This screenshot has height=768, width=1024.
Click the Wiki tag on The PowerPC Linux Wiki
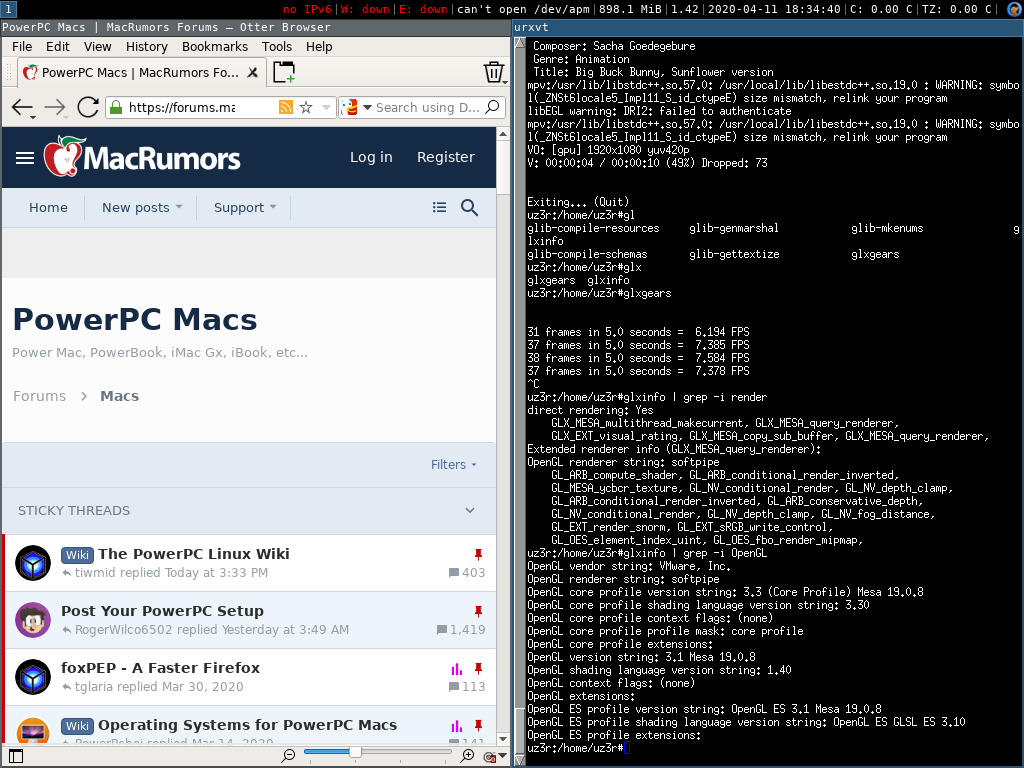77,554
